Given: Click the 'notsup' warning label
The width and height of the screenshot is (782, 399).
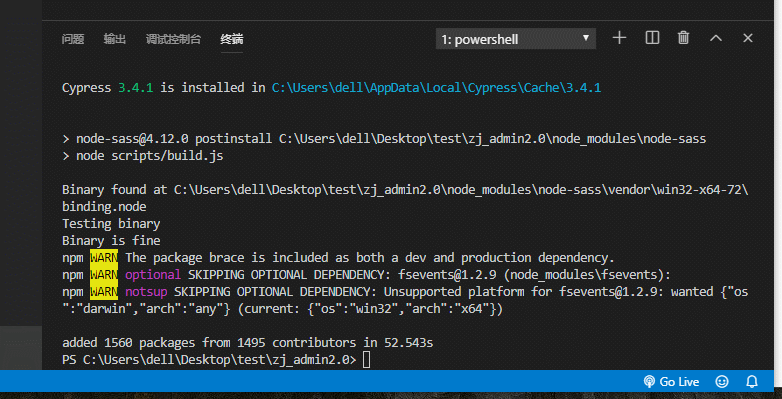Looking at the screenshot, I should pos(146,292).
